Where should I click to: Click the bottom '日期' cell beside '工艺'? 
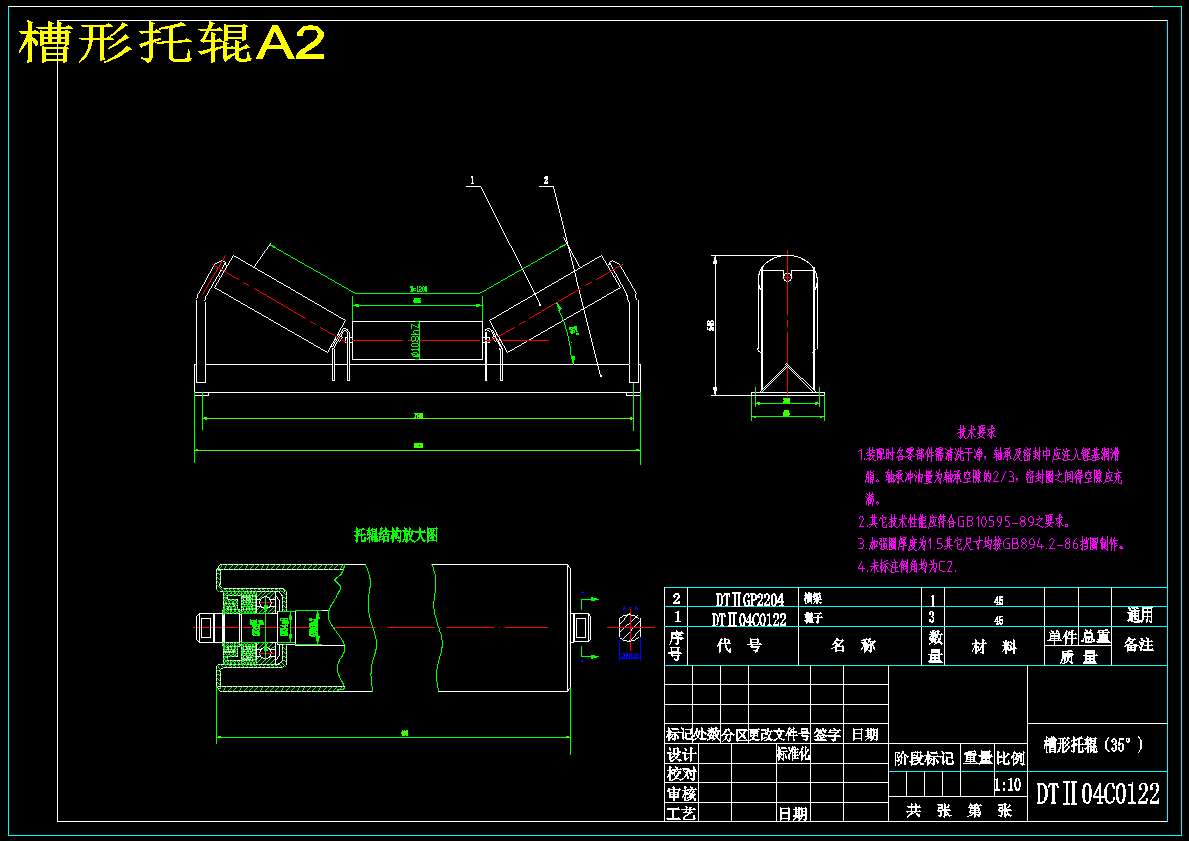click(x=792, y=814)
